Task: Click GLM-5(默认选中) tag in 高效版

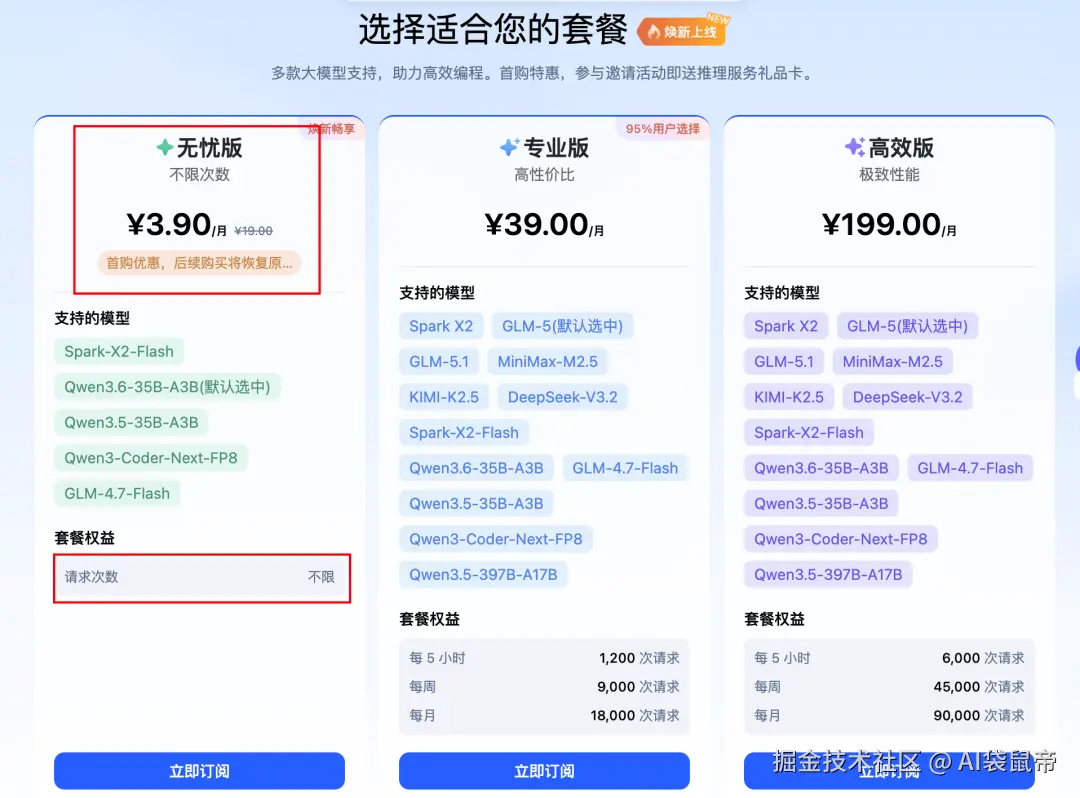Action: click(907, 326)
